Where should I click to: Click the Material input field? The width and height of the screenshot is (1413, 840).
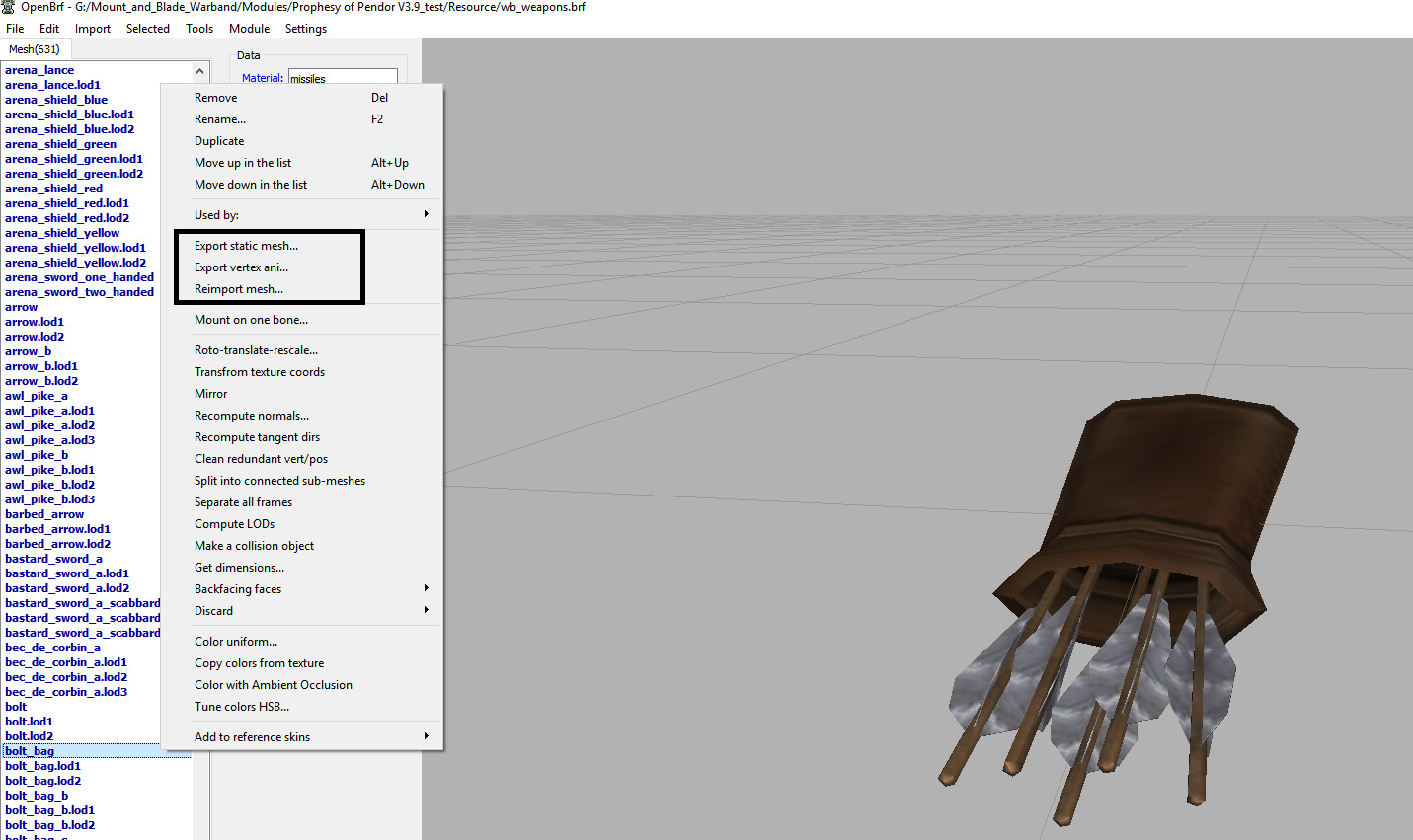(343, 78)
